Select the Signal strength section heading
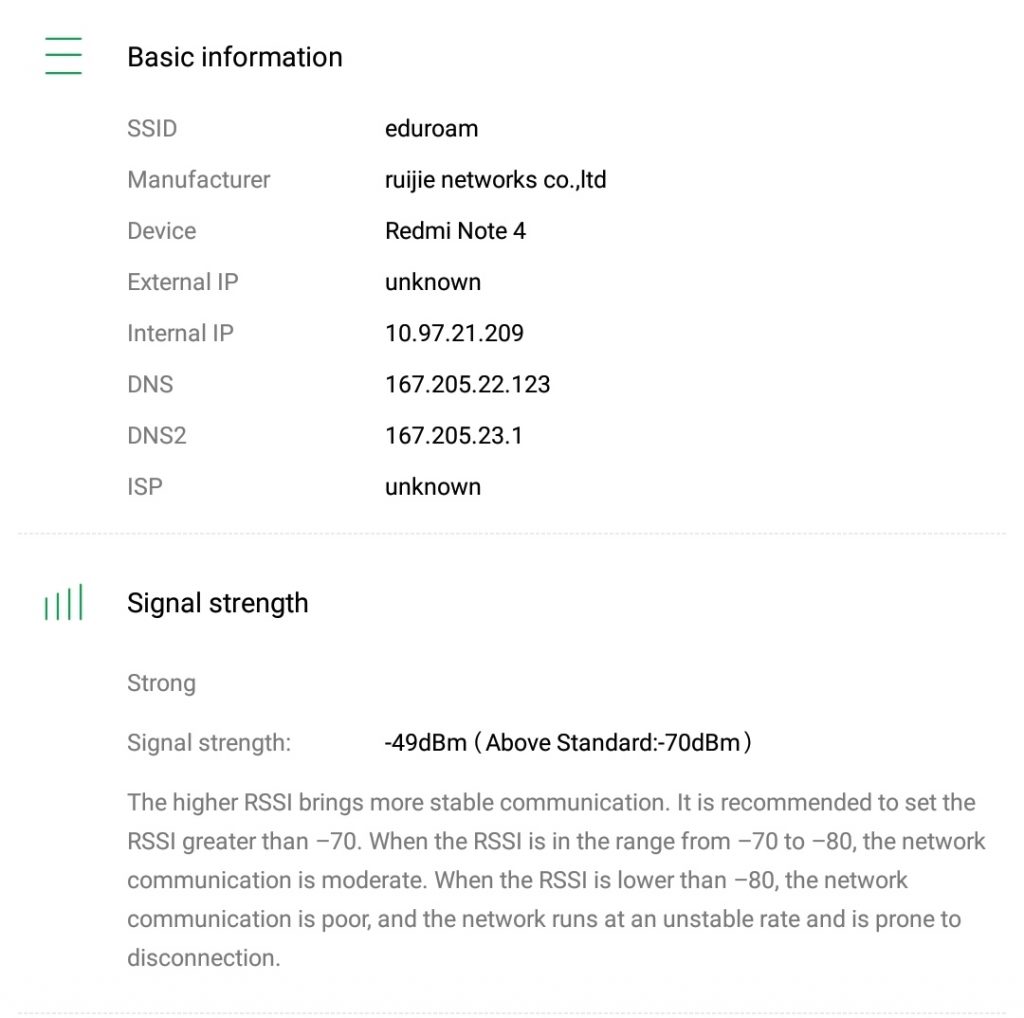Viewport: 1024px width, 1018px height. click(217, 603)
